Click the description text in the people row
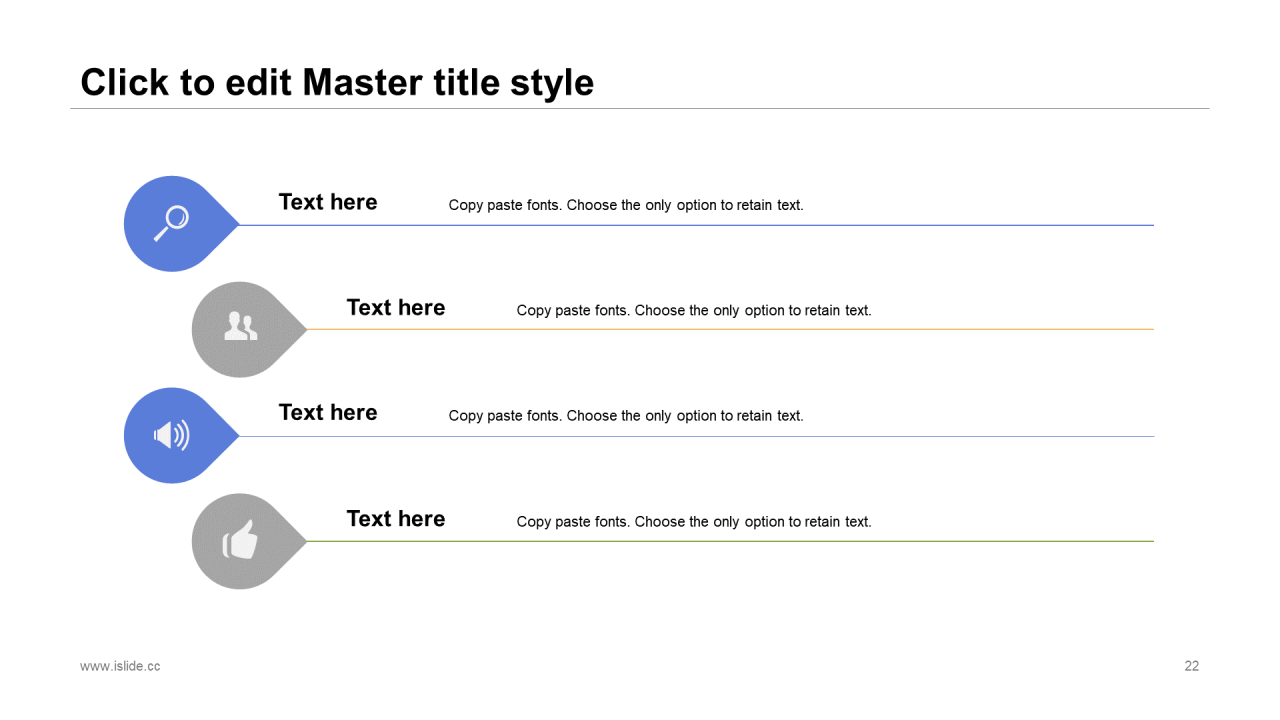 [x=694, y=311]
